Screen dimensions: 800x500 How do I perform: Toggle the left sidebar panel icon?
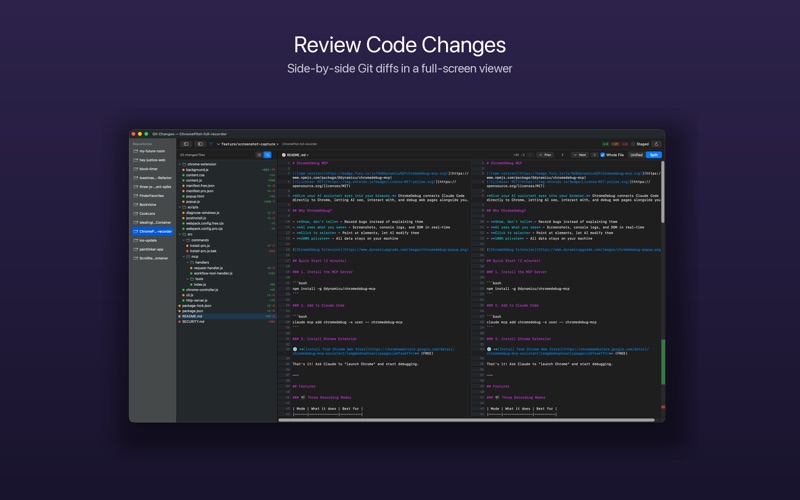click(186, 144)
